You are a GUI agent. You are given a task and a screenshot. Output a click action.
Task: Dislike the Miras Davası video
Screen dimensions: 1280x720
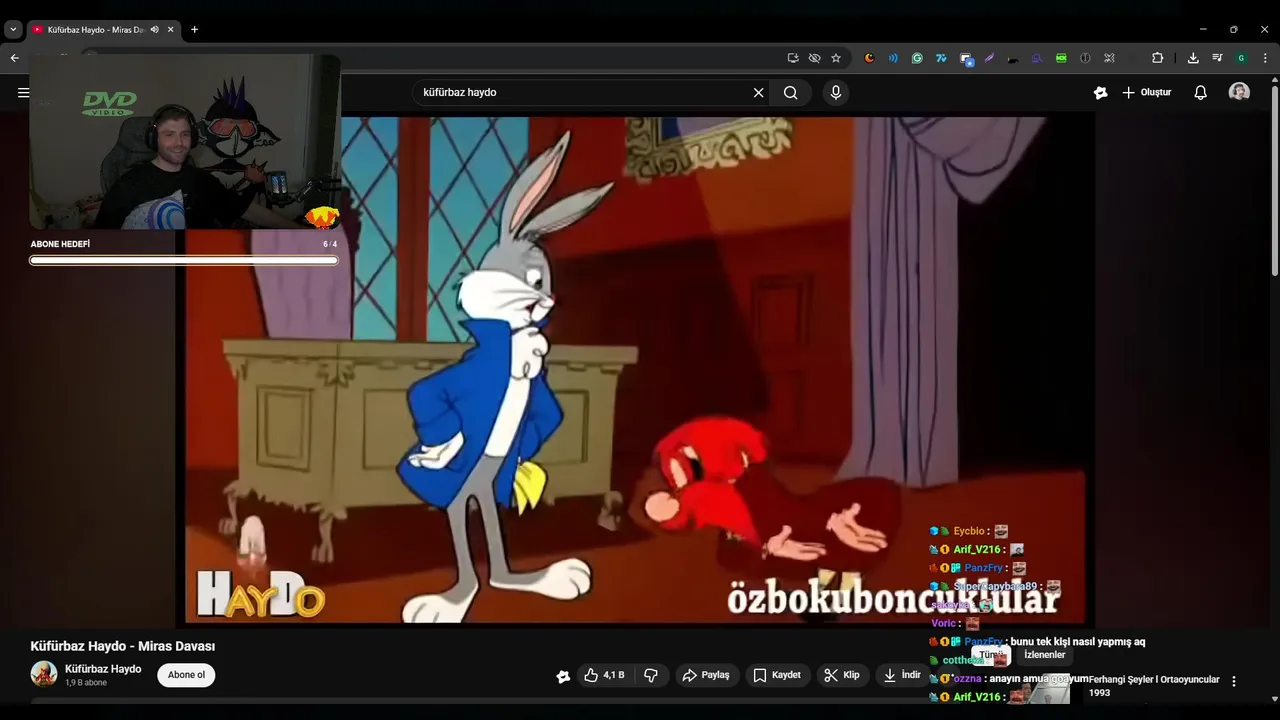point(651,675)
